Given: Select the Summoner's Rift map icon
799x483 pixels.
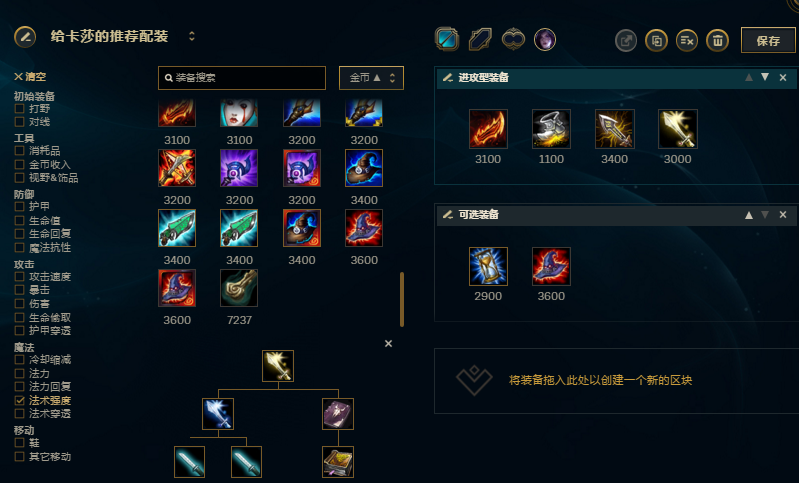Looking at the screenshot, I should pyautogui.click(x=447, y=39).
